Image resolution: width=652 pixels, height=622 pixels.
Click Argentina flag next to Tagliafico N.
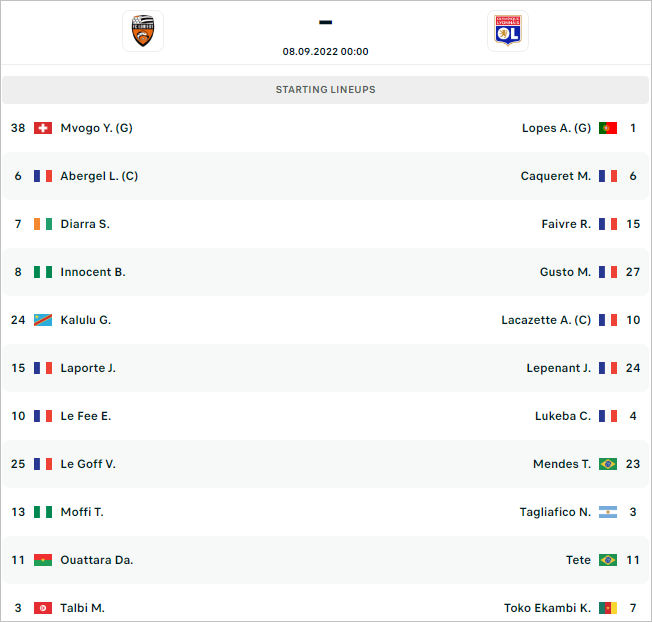tap(608, 512)
